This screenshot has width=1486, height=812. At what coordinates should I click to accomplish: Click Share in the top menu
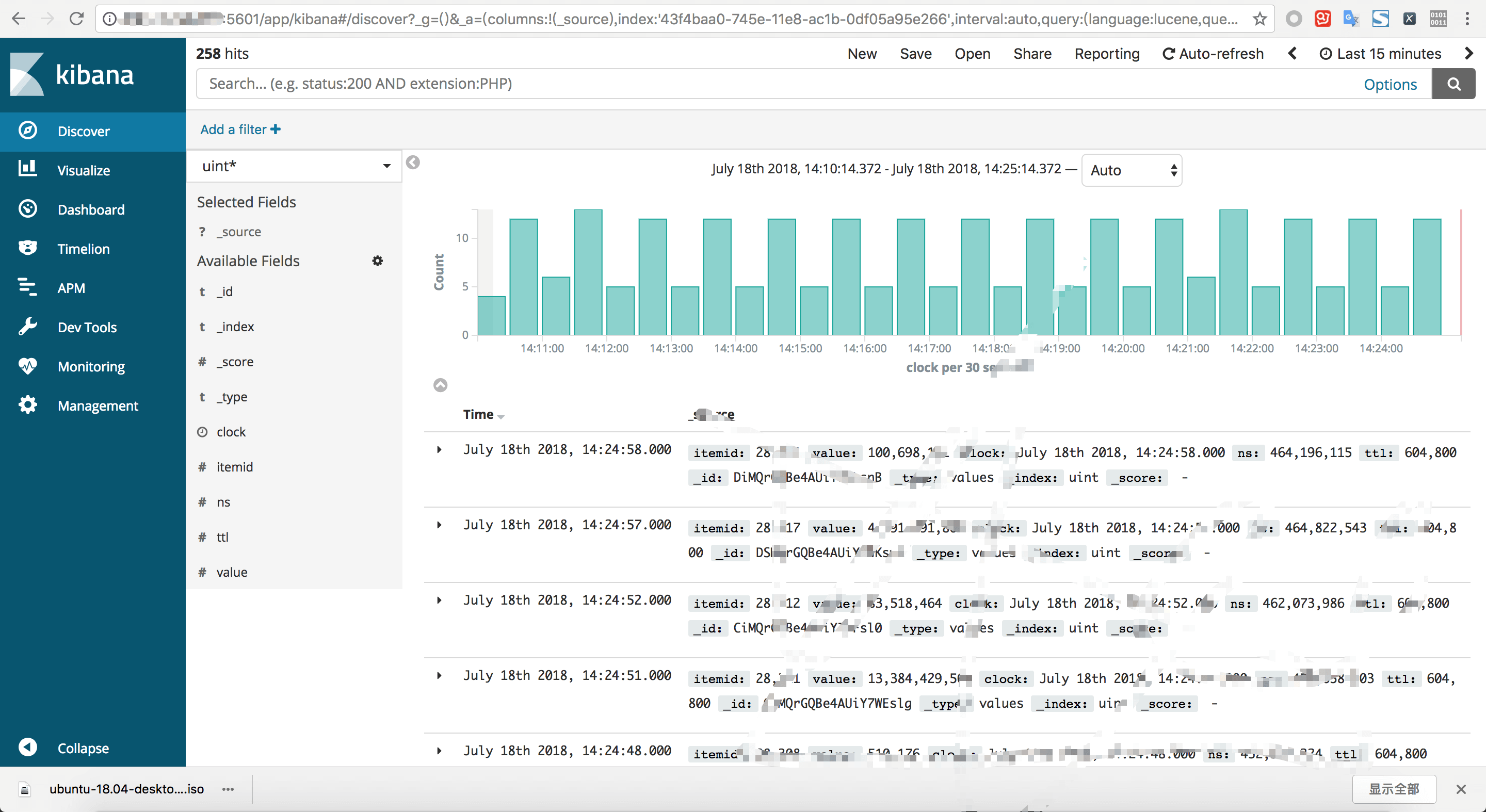click(x=1032, y=54)
